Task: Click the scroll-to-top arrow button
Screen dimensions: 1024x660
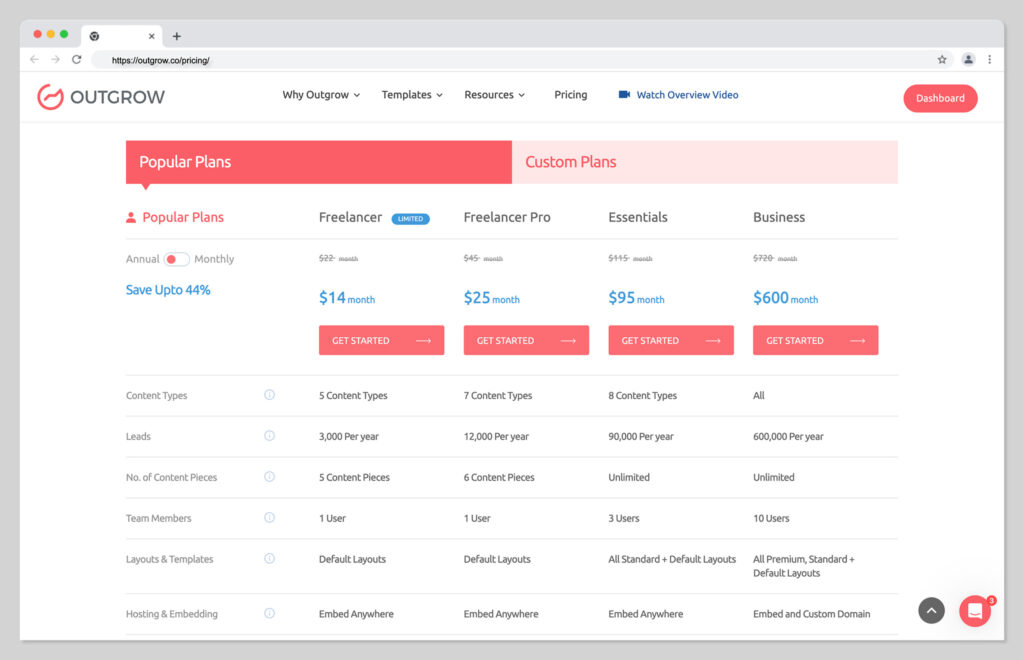Action: point(931,610)
